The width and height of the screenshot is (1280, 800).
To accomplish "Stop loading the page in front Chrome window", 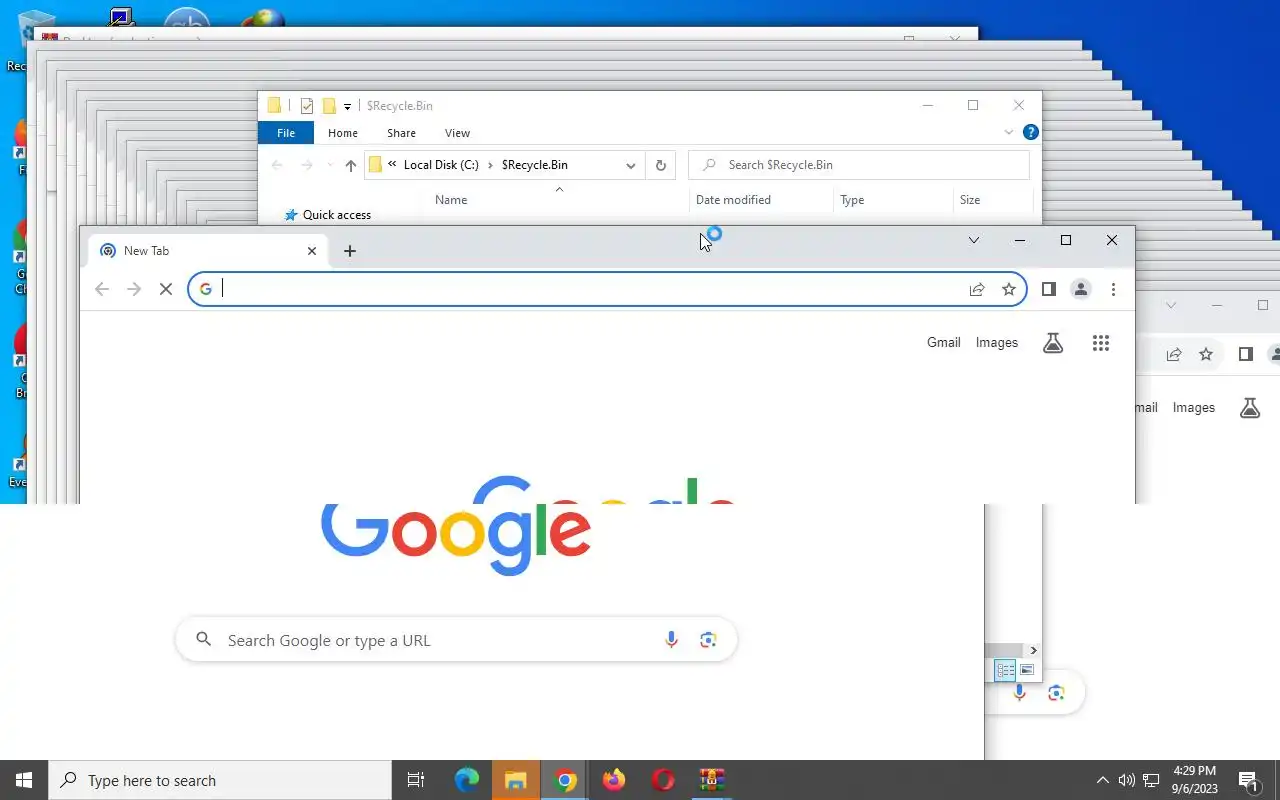I will tap(166, 289).
